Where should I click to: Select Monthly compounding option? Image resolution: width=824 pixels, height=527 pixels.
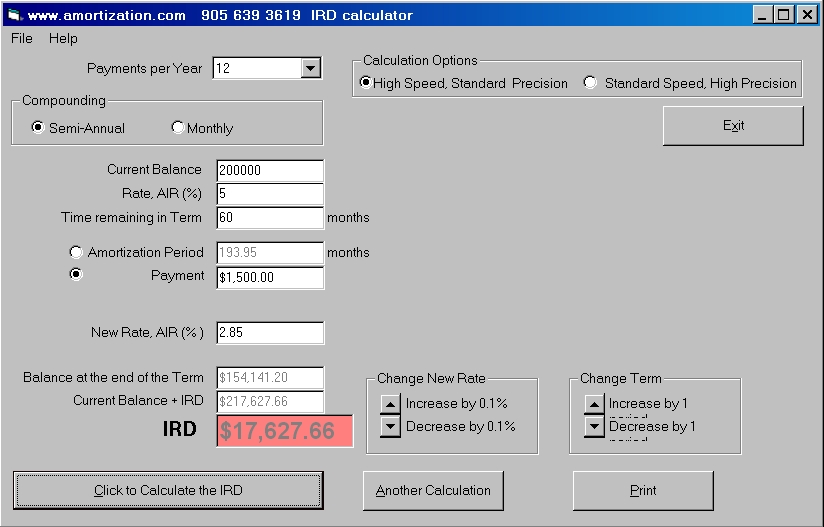[x=178, y=128]
